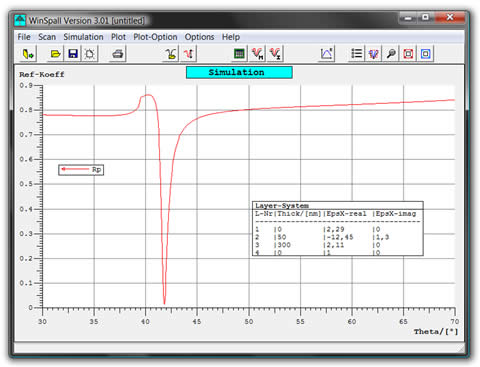Open the File menu
The height and width of the screenshot is (367, 480).
[24, 37]
